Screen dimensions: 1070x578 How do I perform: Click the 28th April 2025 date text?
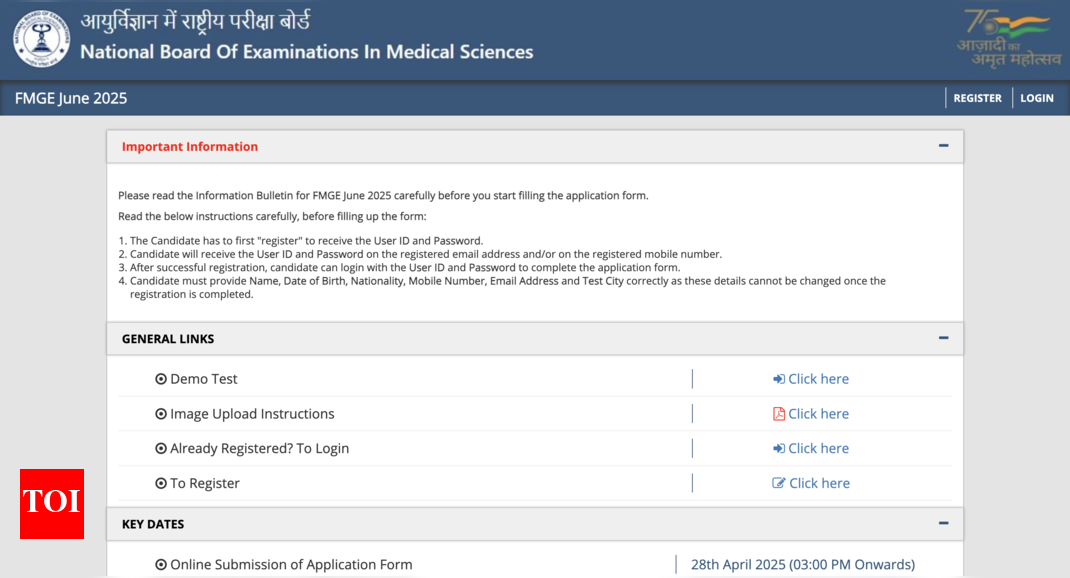(x=803, y=564)
